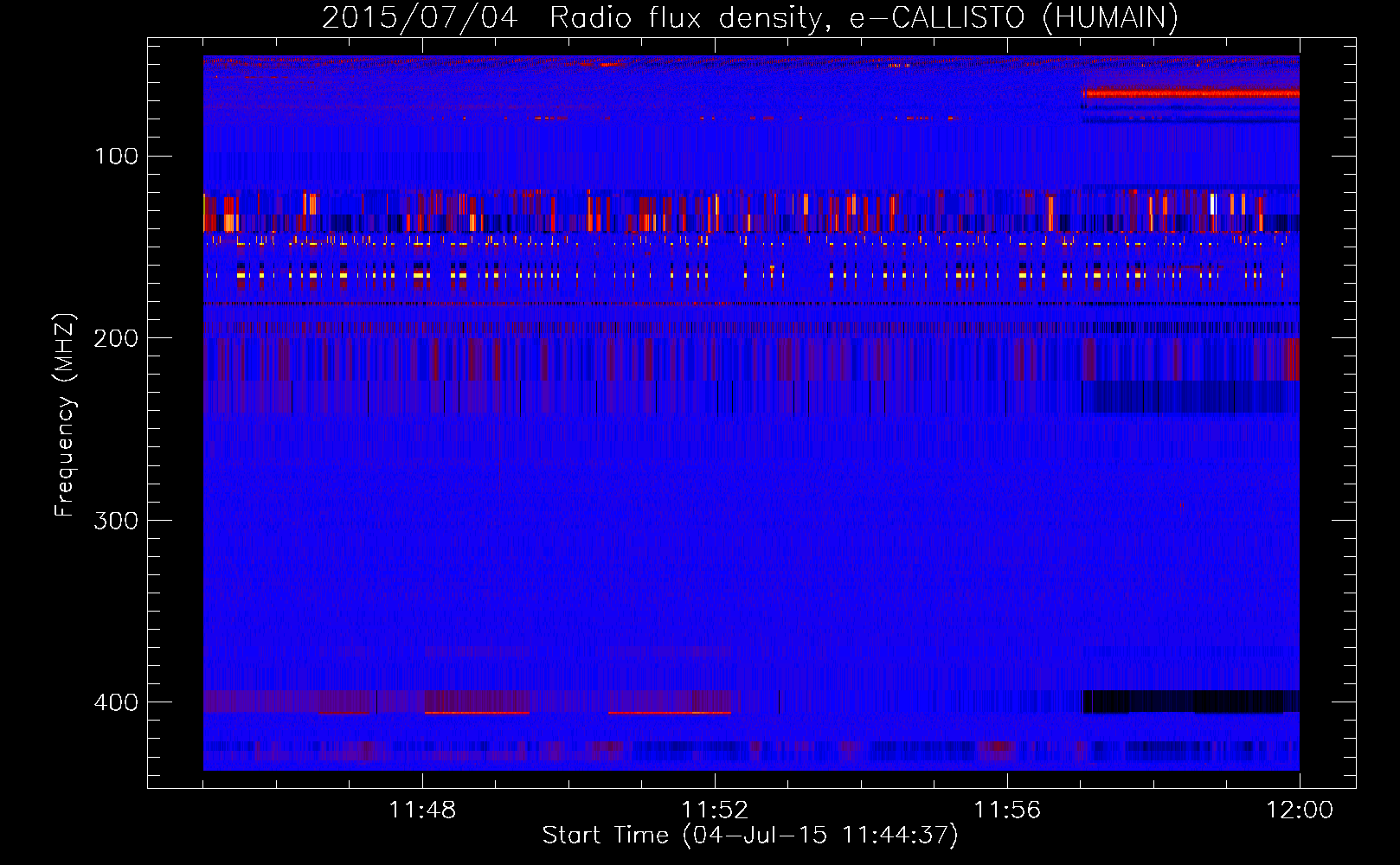Click the 11:48 time tick label
The image size is (1400, 865).
pos(422,811)
